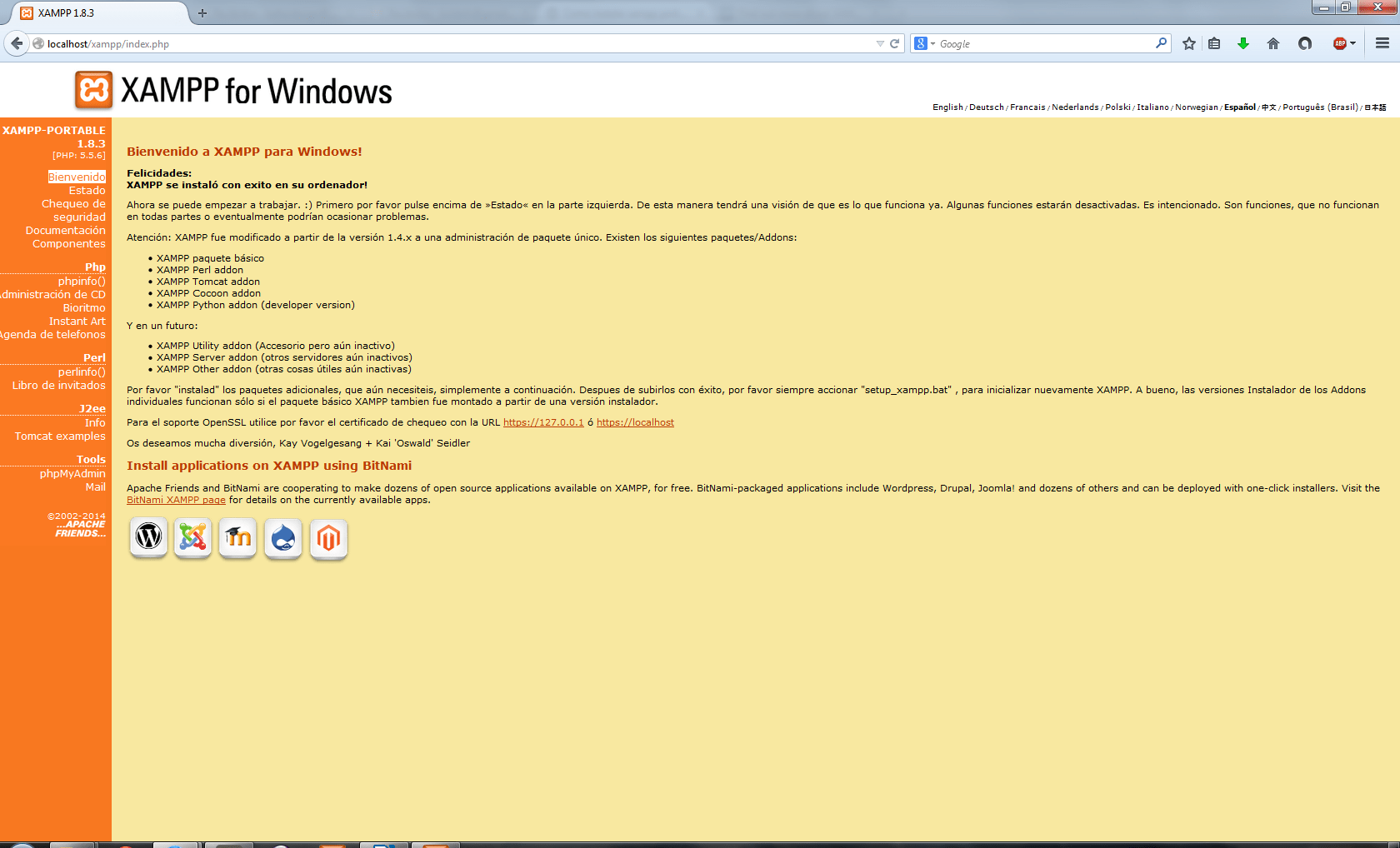Select the Español language link
The width and height of the screenshot is (1400, 848).
pyautogui.click(x=1240, y=107)
